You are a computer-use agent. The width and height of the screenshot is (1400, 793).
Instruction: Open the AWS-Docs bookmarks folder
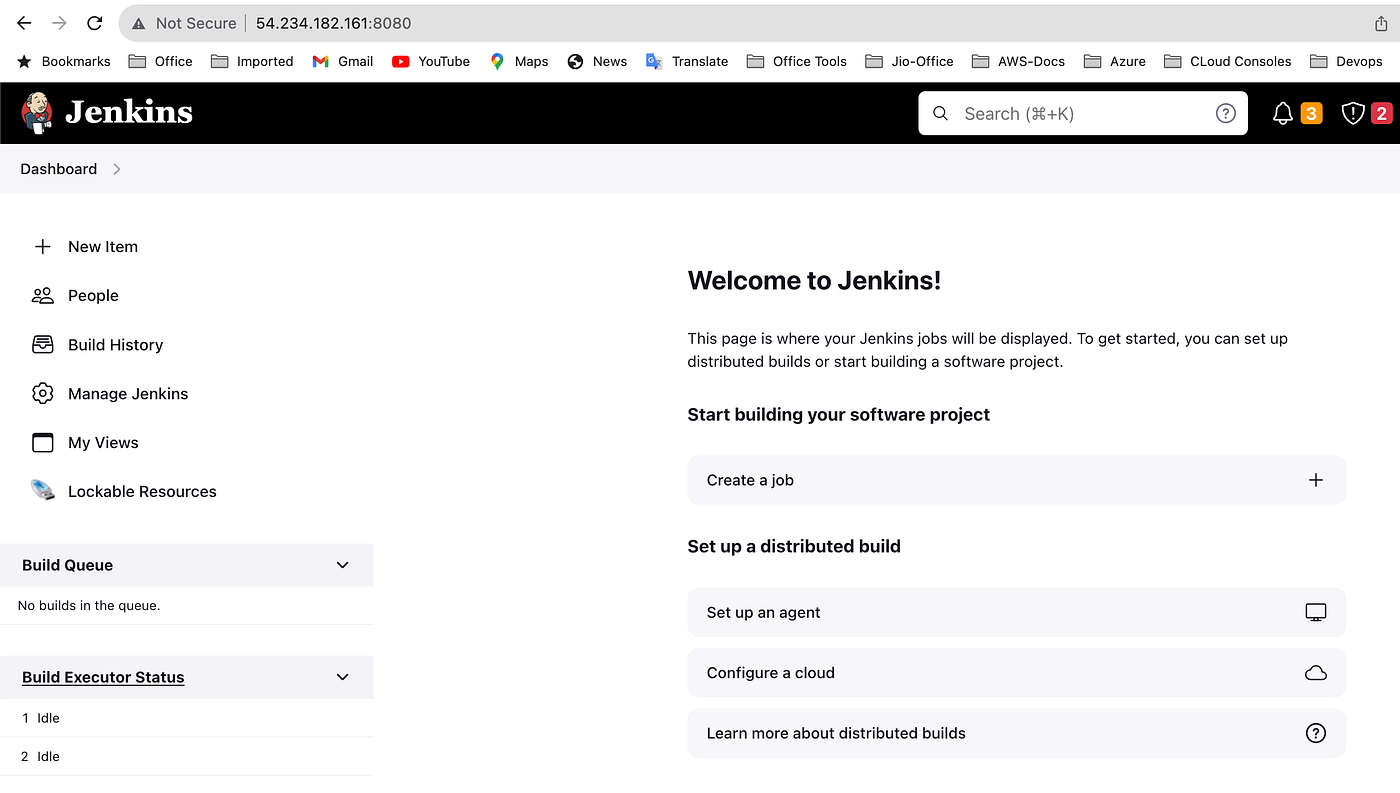pos(1018,61)
